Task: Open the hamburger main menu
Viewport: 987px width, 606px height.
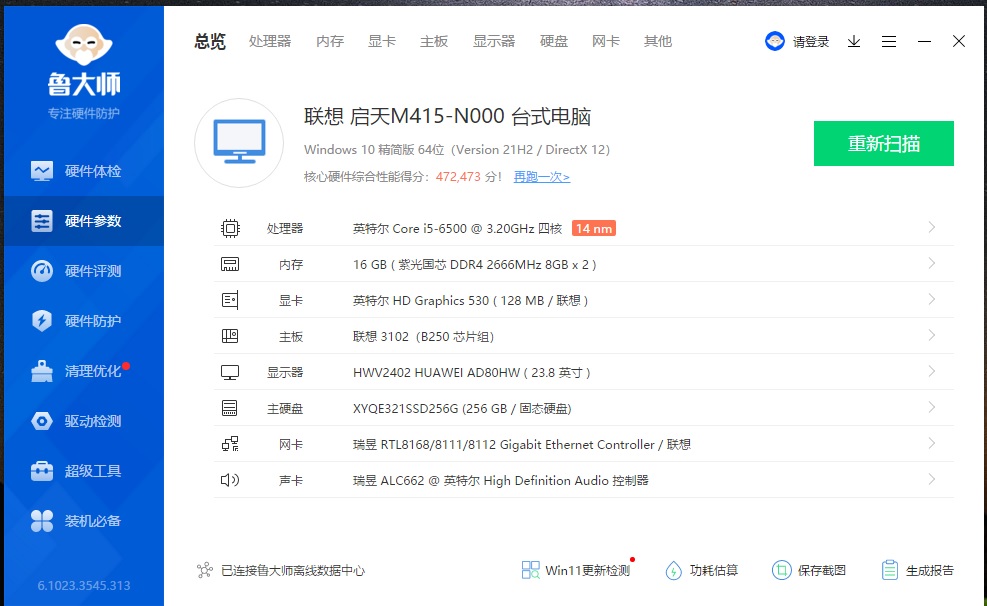Action: [x=889, y=42]
